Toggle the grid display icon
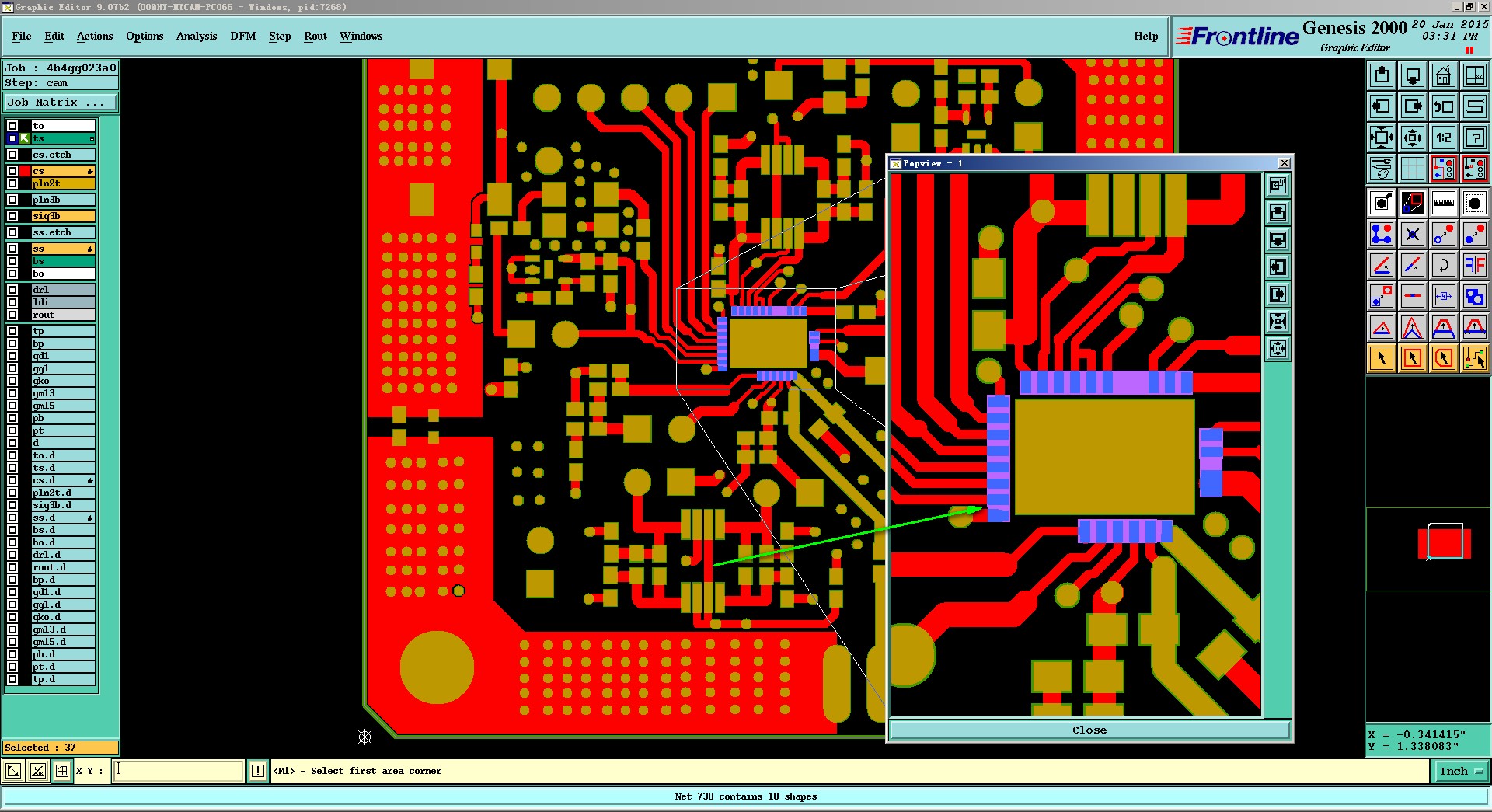 (x=1413, y=169)
